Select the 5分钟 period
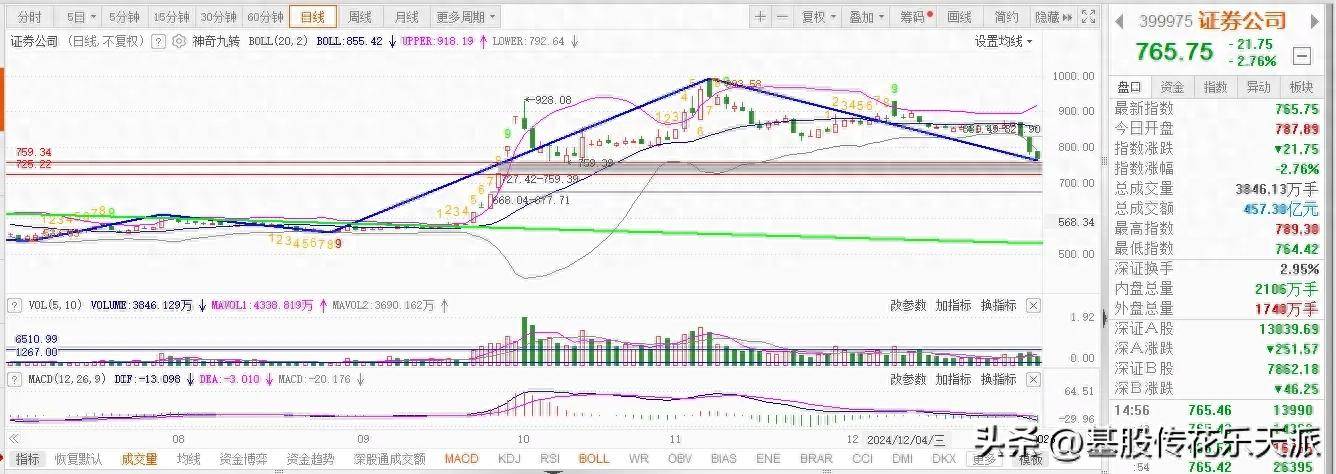 click(x=124, y=17)
